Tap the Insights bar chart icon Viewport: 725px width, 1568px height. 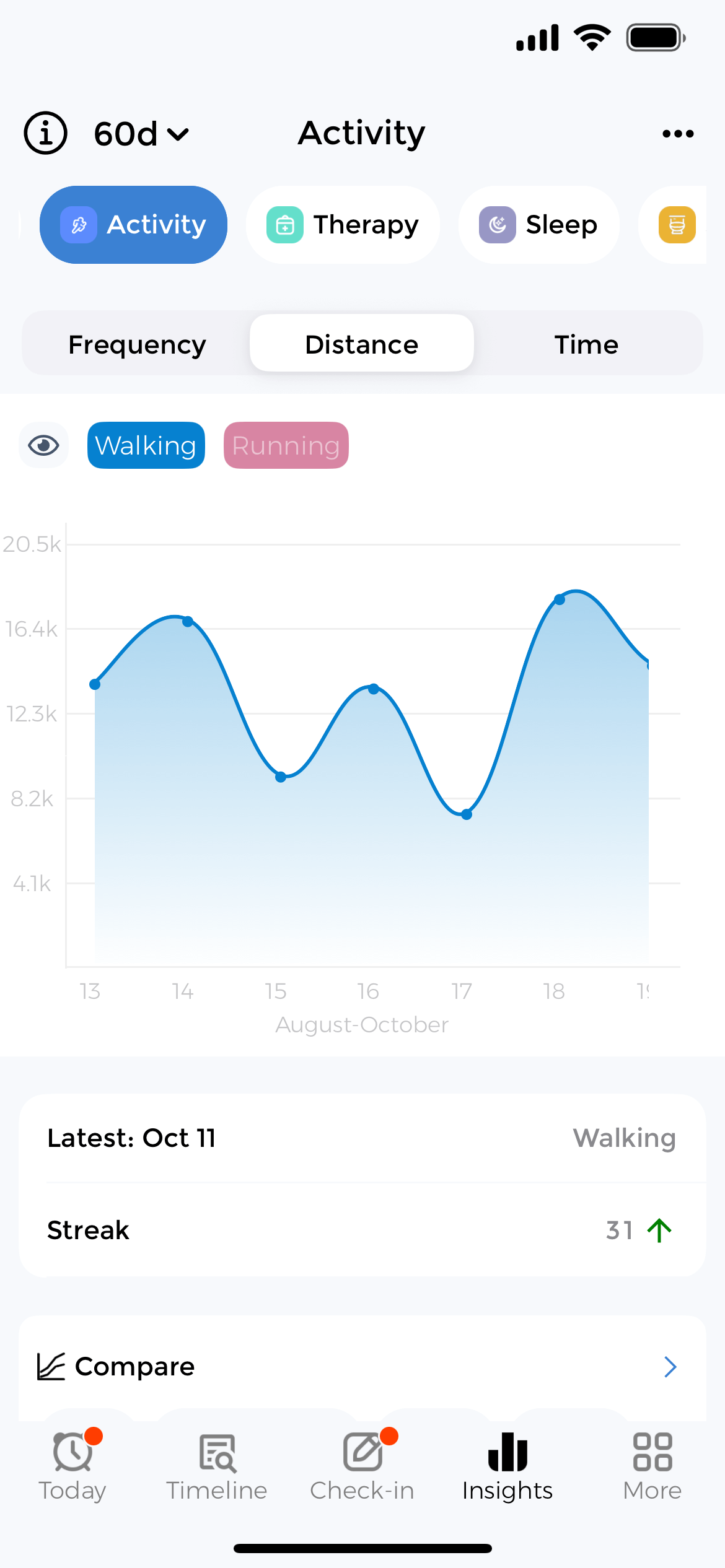507,1452
